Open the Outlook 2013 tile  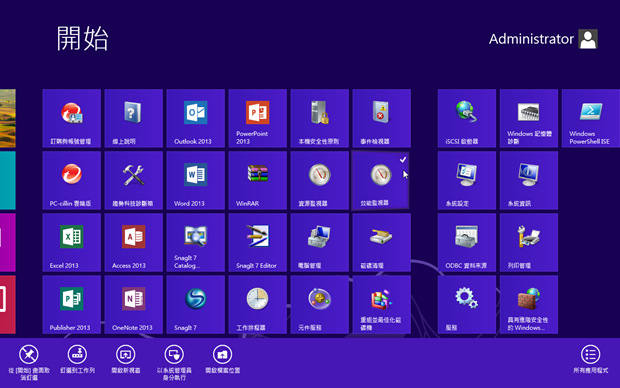[x=196, y=118]
